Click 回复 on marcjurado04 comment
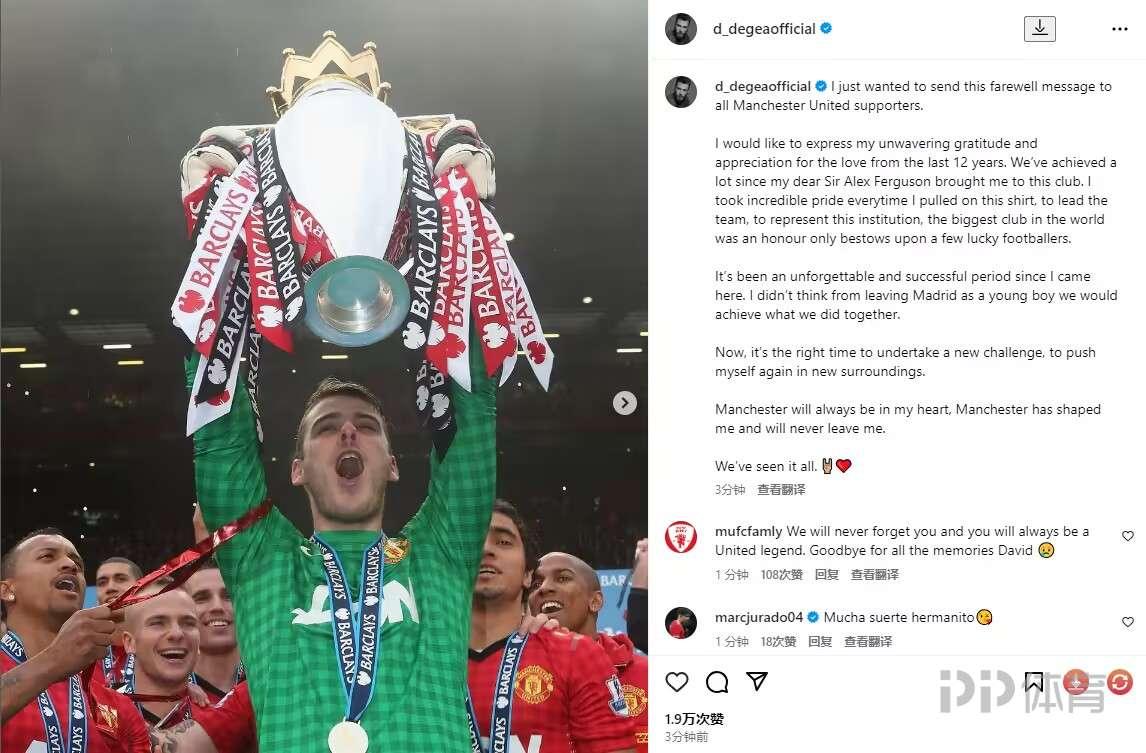This screenshot has width=1146, height=753. (820, 641)
